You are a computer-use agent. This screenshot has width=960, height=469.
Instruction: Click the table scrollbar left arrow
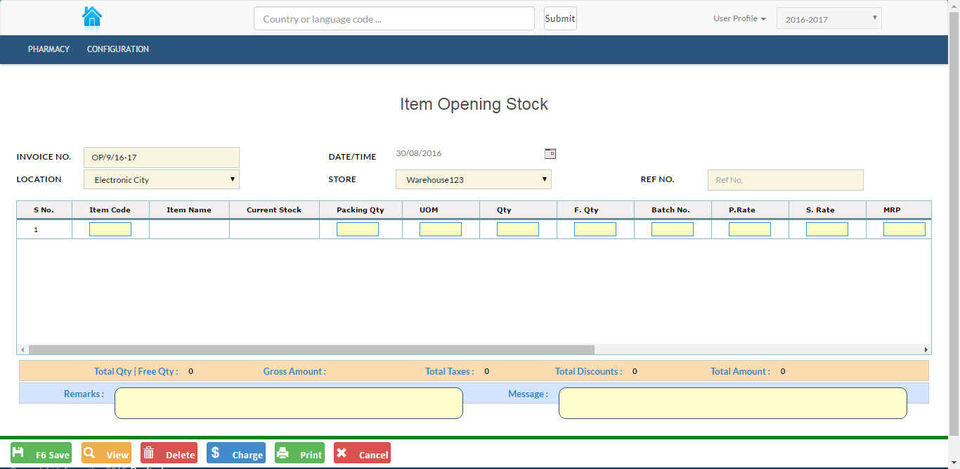pos(22,350)
